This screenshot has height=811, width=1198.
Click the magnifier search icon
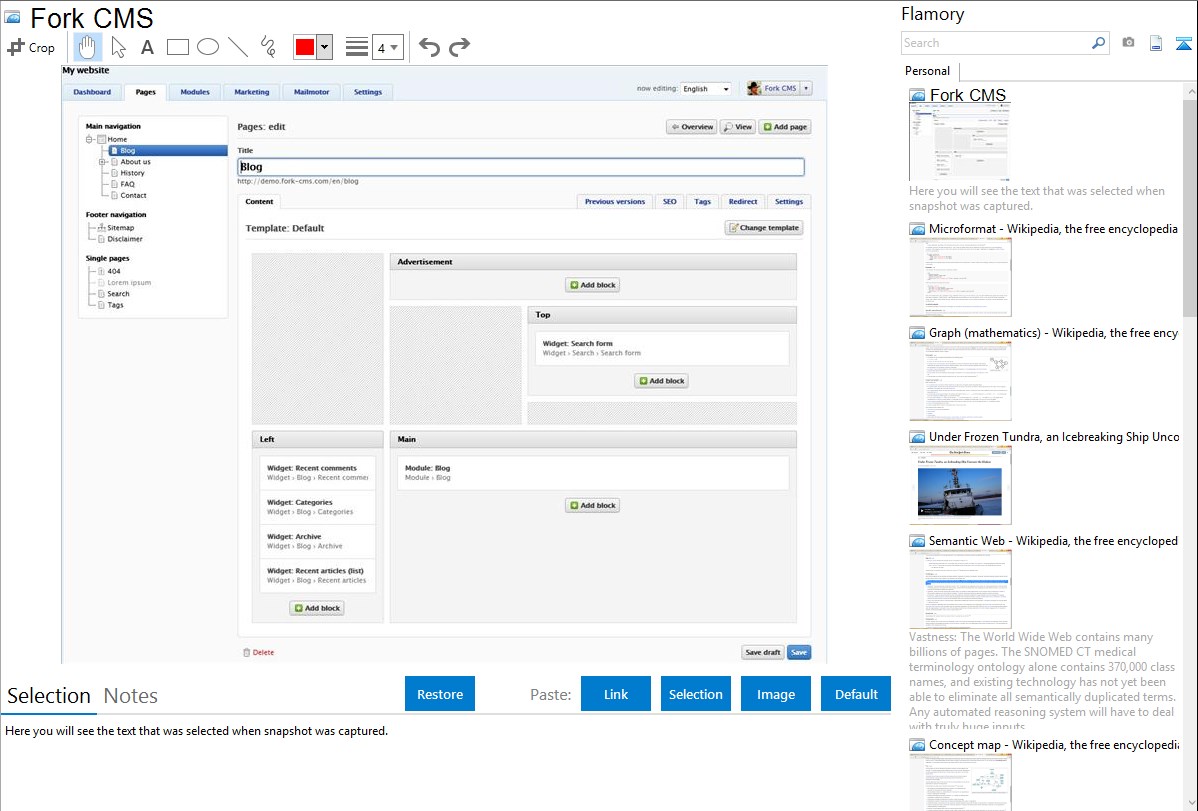click(1098, 43)
